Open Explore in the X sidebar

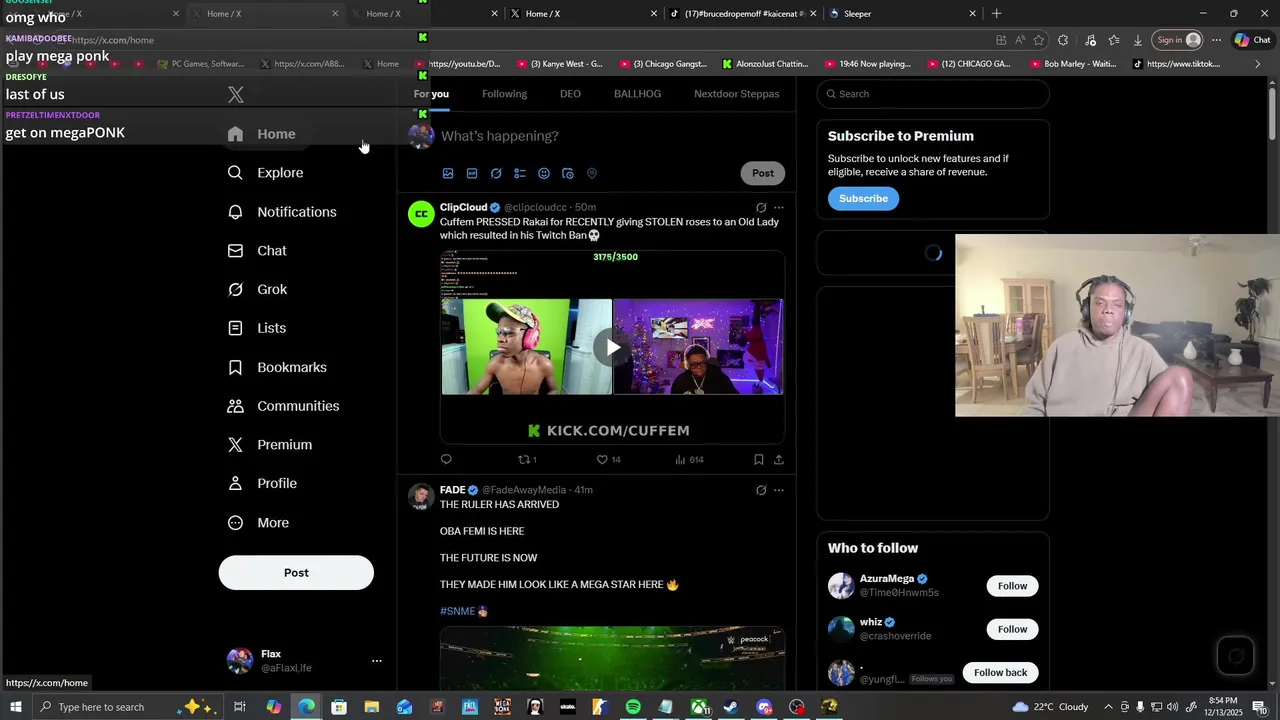(x=266, y=173)
